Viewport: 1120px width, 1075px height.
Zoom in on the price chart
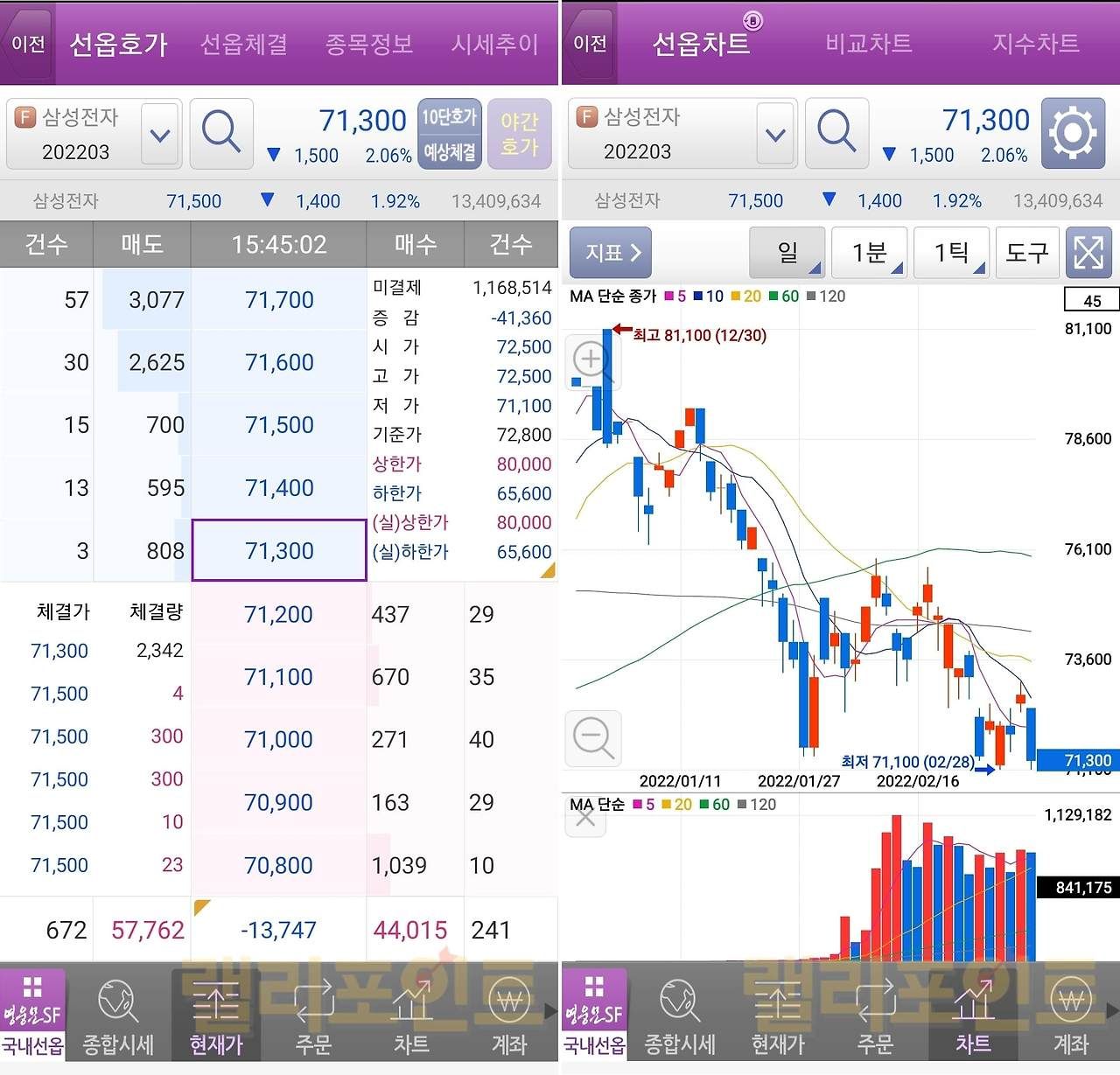click(x=592, y=359)
